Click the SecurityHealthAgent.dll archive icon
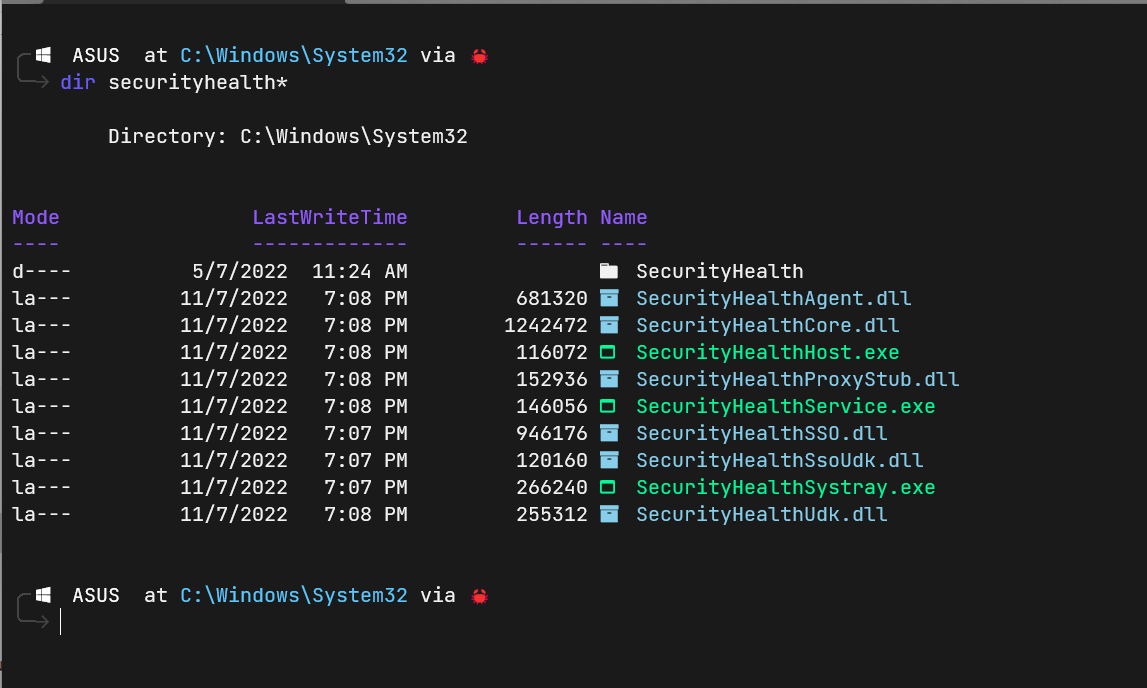 coord(609,298)
